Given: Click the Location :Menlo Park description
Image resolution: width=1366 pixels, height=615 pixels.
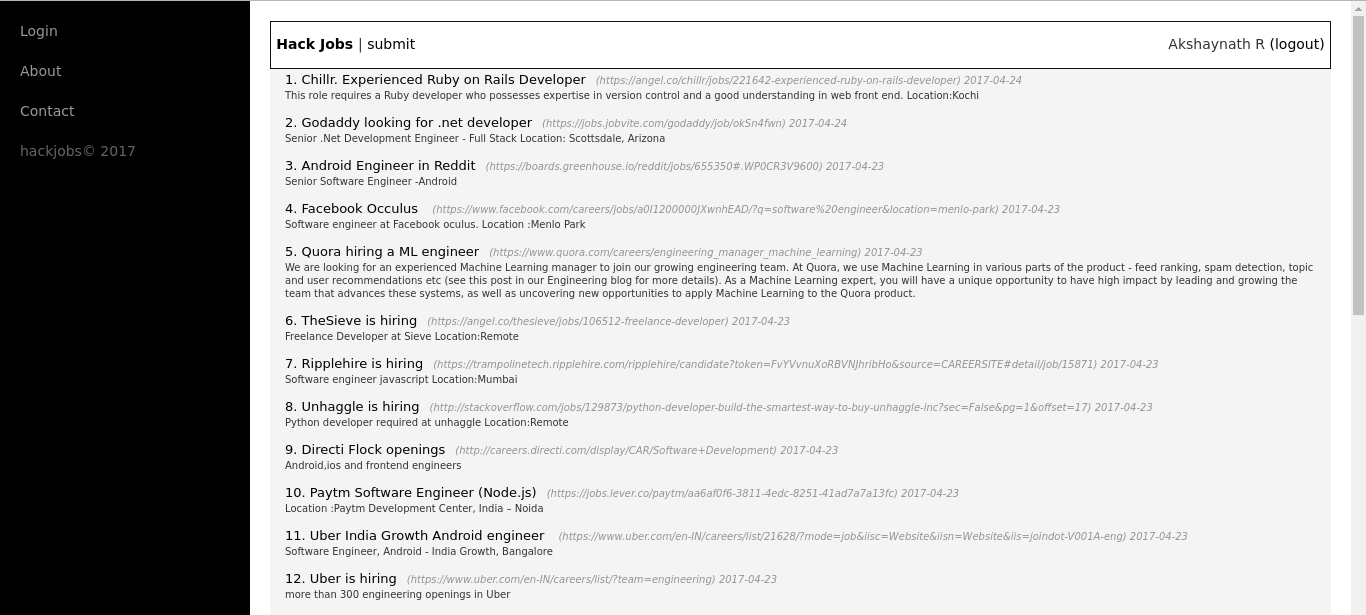Looking at the screenshot, I should click(435, 225).
